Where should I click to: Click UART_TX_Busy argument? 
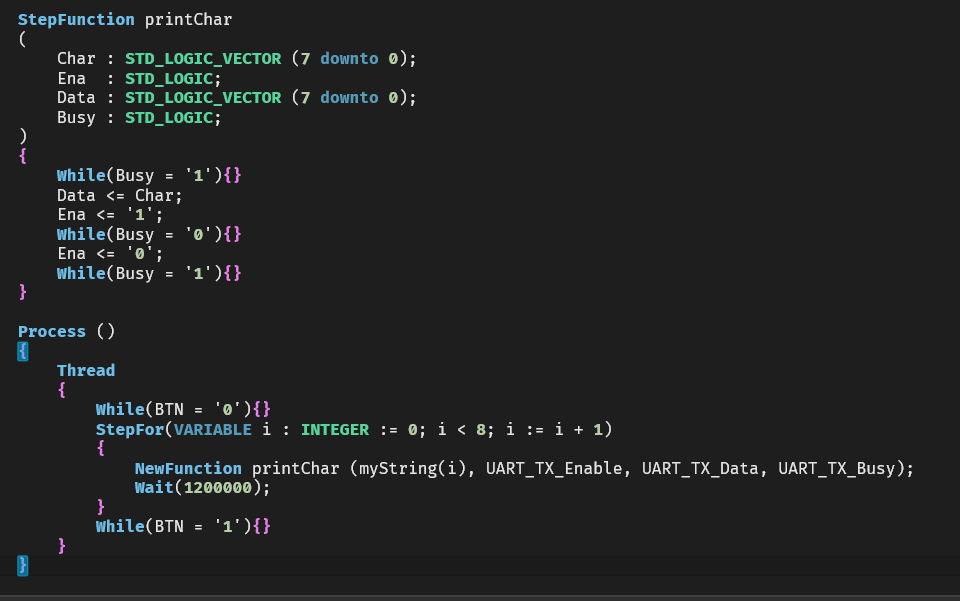(x=836, y=469)
